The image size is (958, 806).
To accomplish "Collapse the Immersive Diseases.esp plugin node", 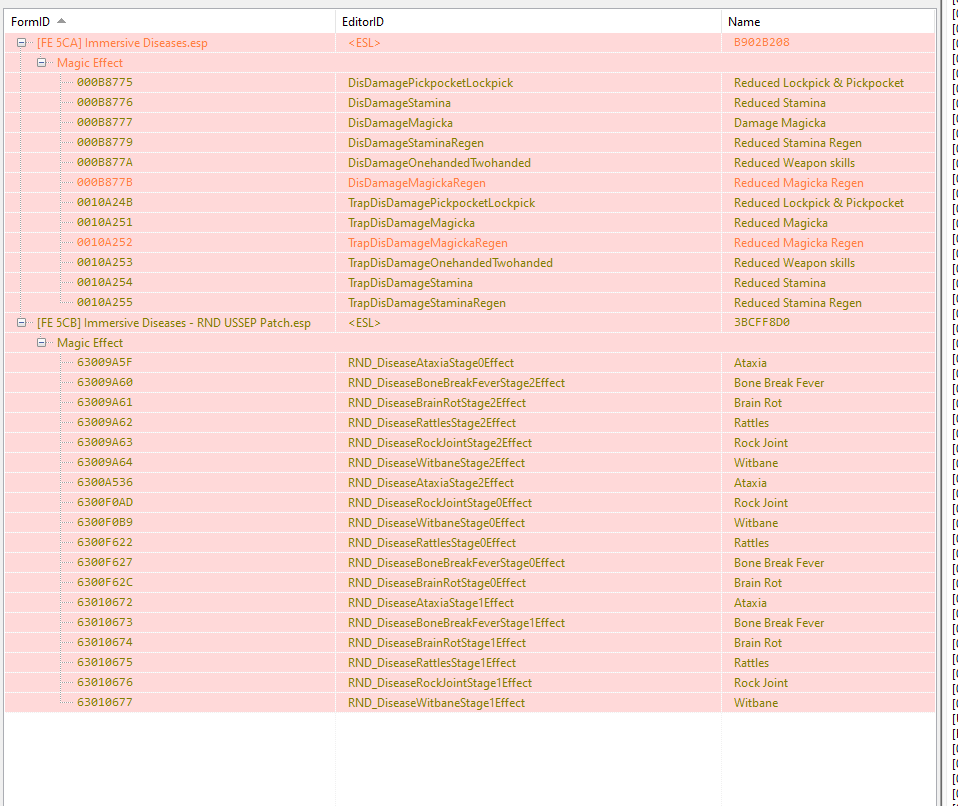I will 21,43.
